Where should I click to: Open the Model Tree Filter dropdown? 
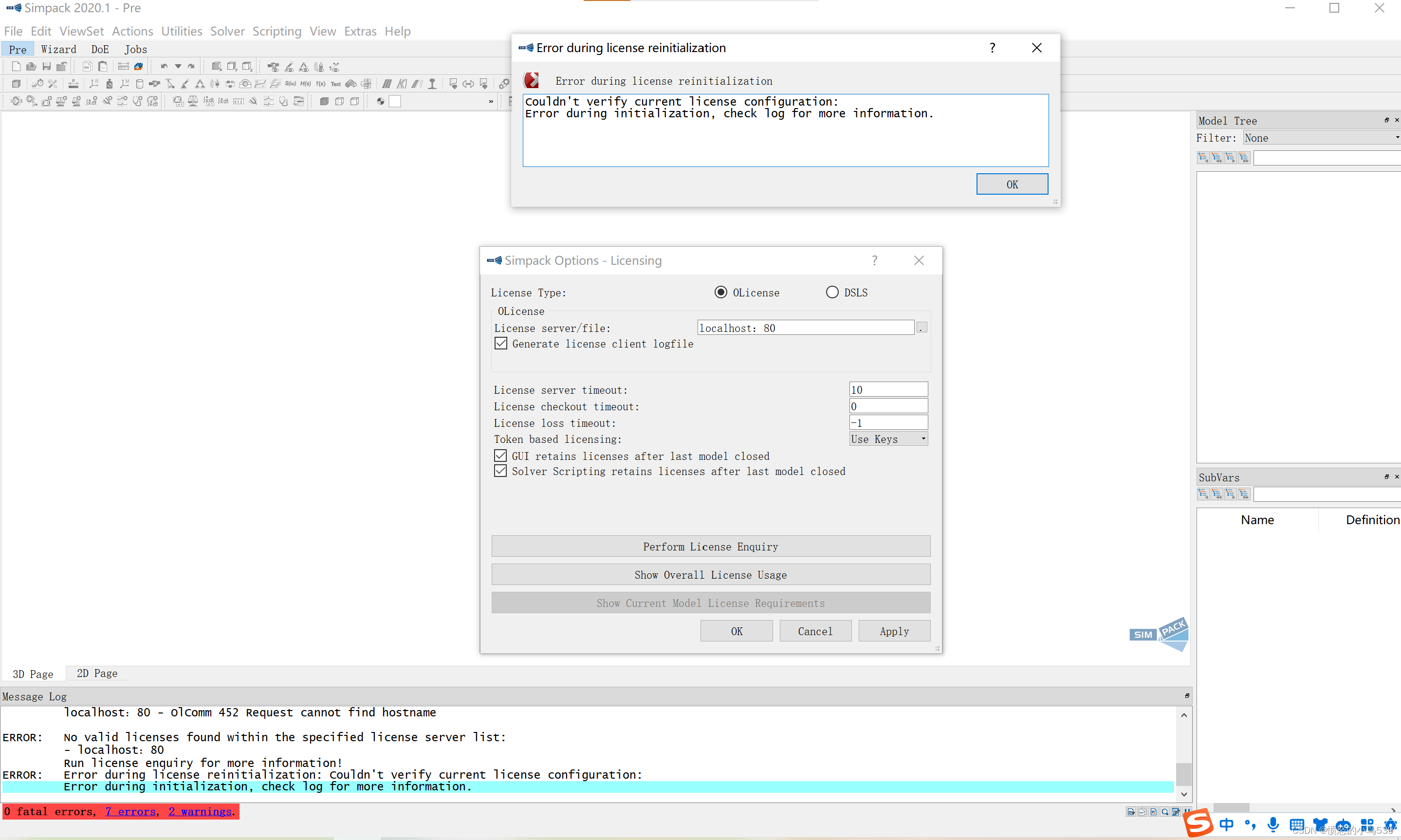pos(1321,138)
